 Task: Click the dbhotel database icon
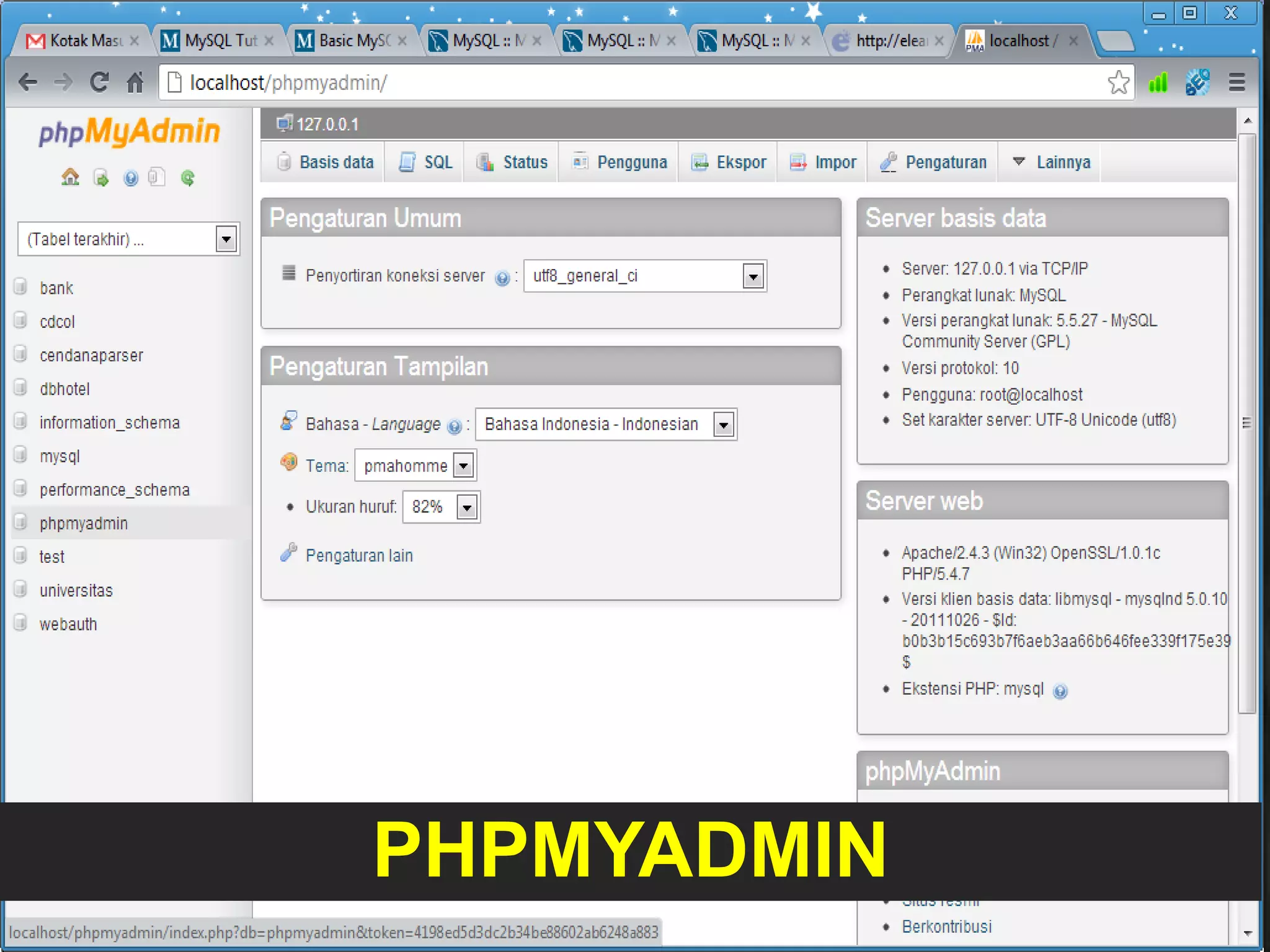coord(20,387)
